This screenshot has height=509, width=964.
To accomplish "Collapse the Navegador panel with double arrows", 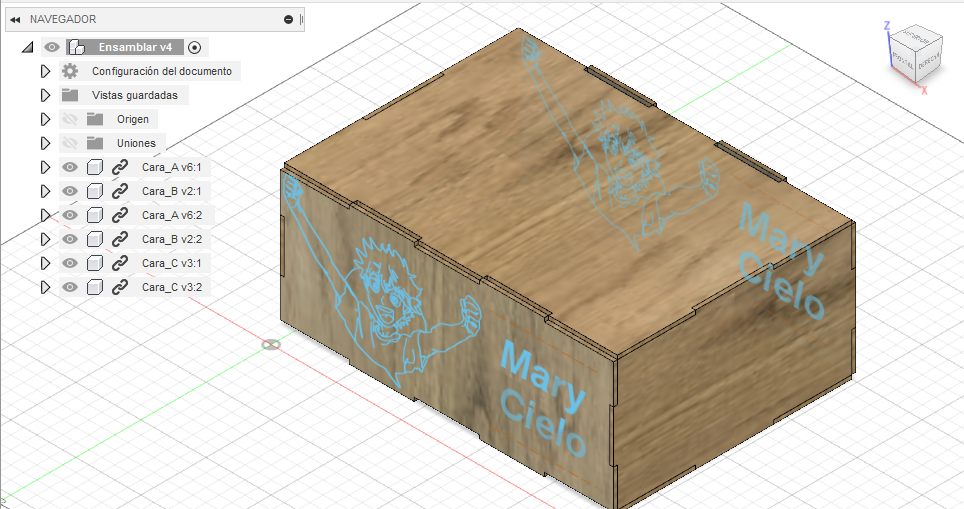I will pos(15,20).
